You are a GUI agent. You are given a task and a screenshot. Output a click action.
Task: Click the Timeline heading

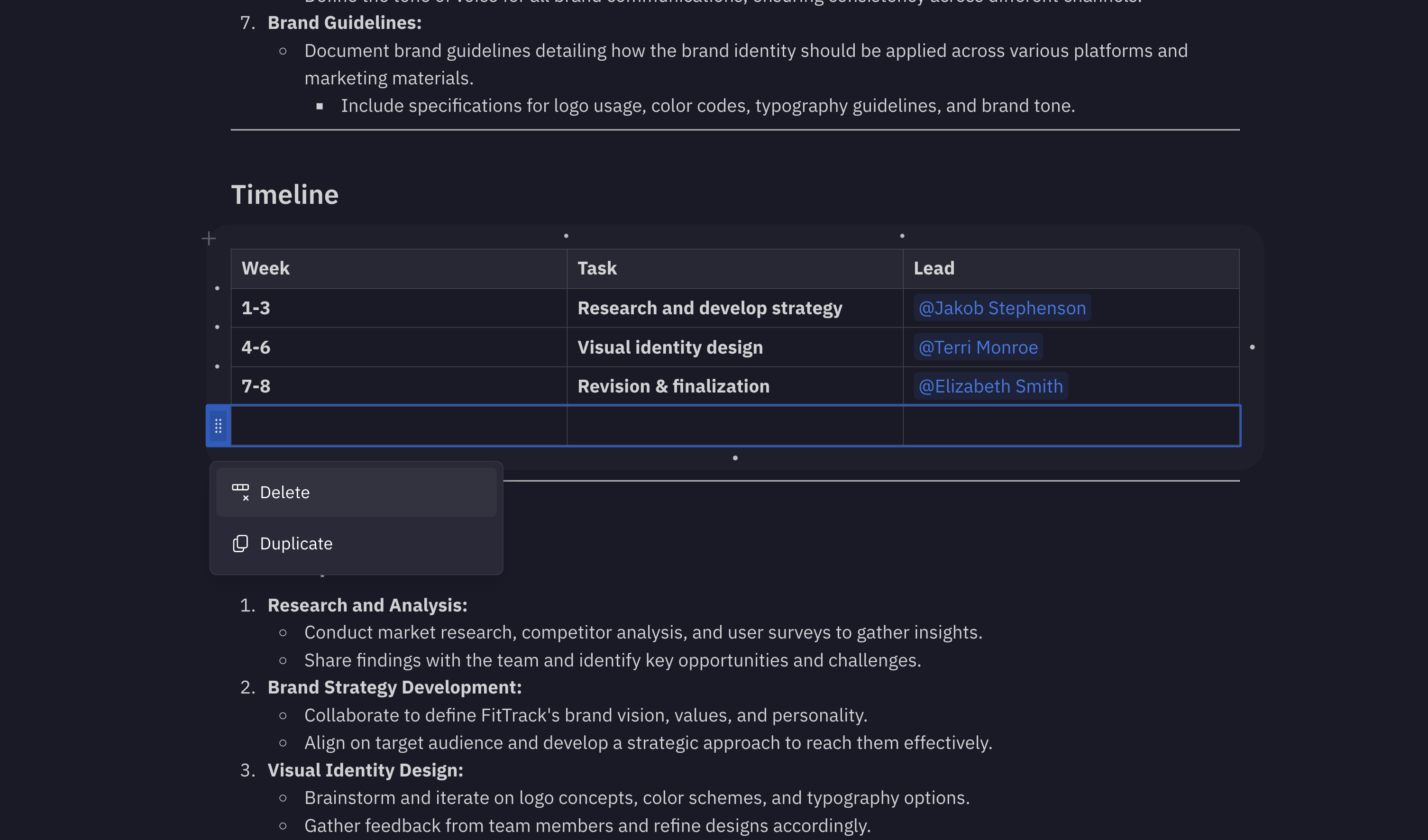point(284,194)
